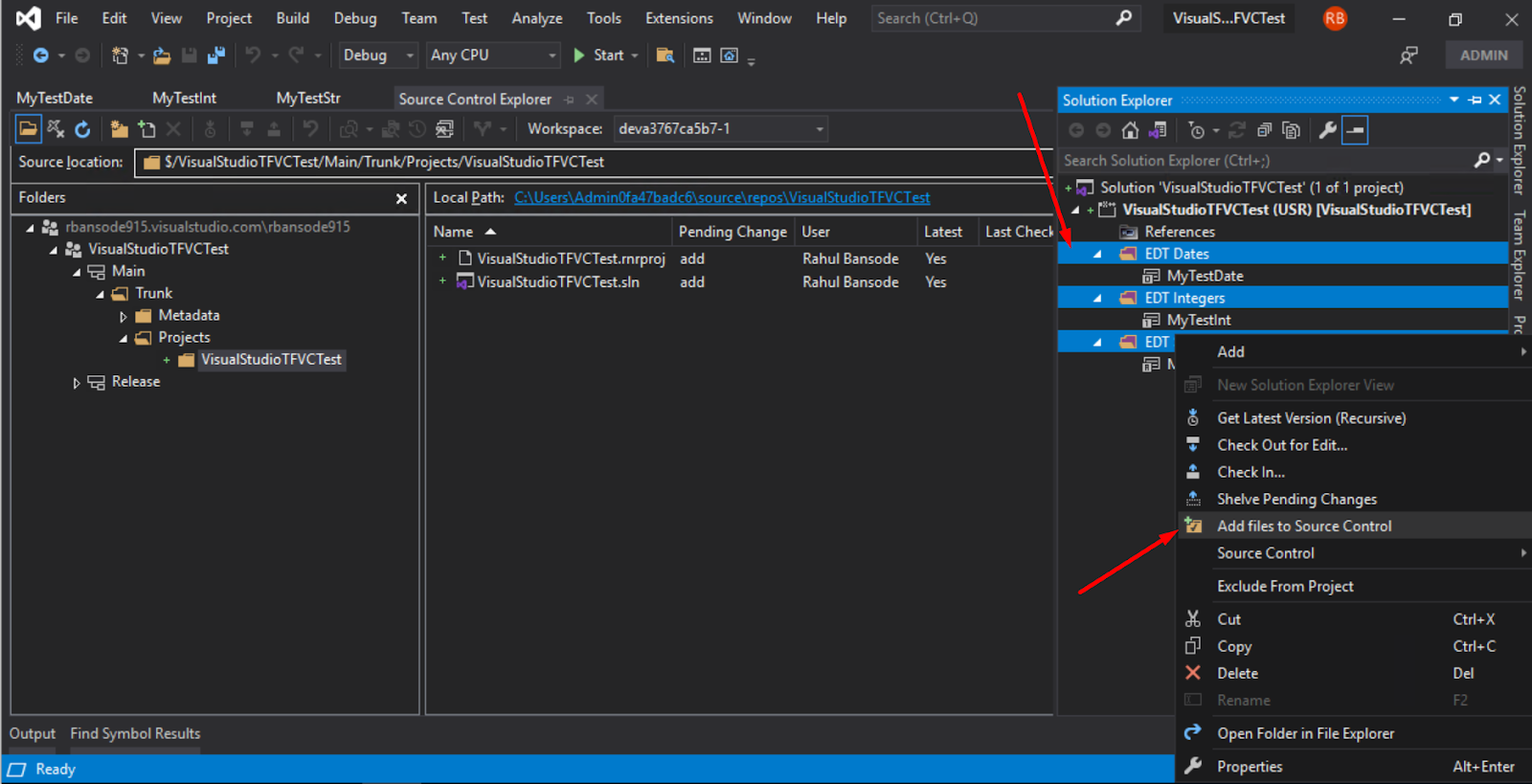Click the New Folder icon in Source Control Explorer
Viewport: 1532px width, 784px height.
119,128
